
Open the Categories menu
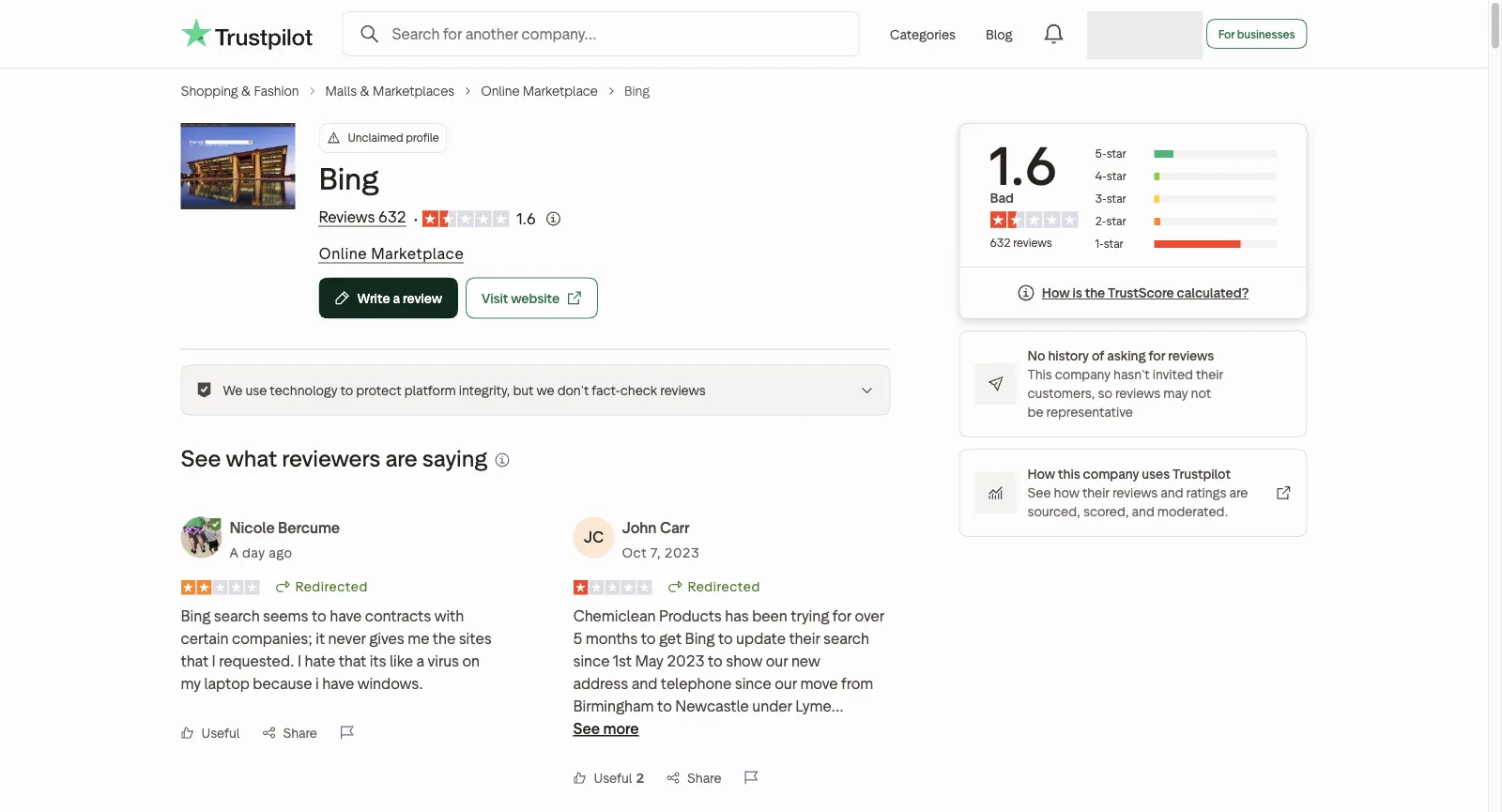pyautogui.click(x=922, y=35)
